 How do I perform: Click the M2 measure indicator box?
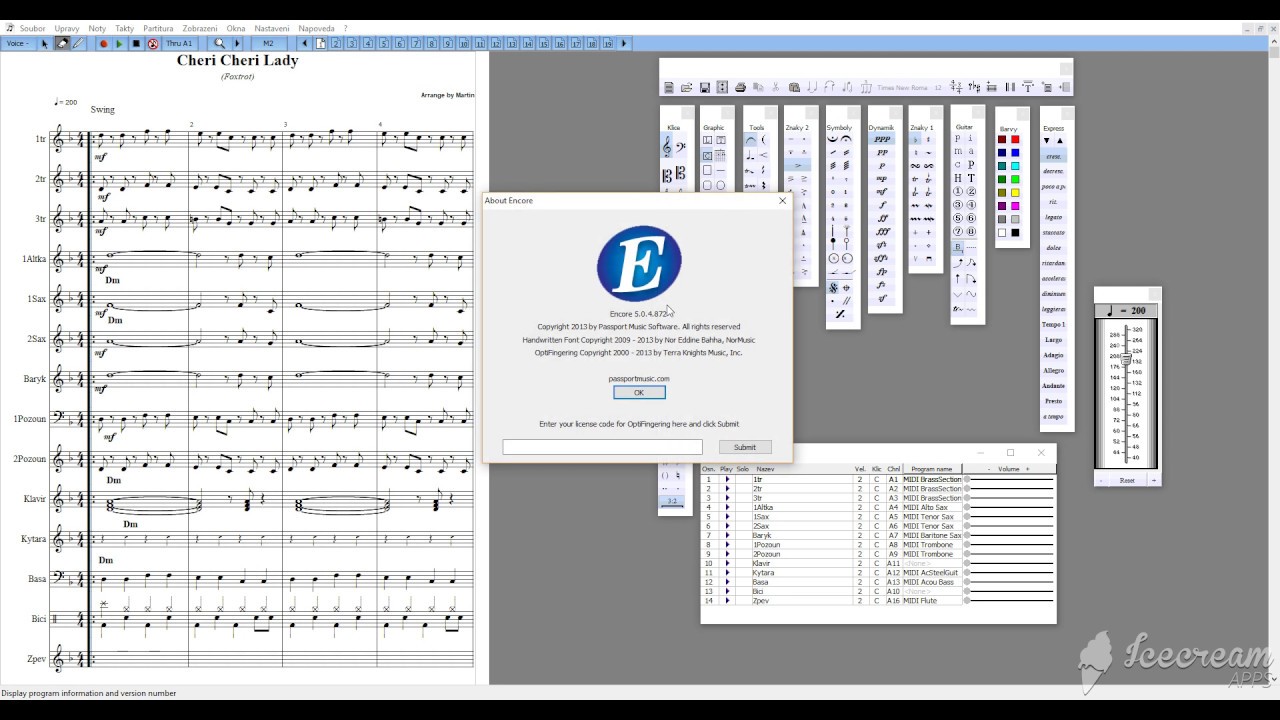click(x=268, y=44)
